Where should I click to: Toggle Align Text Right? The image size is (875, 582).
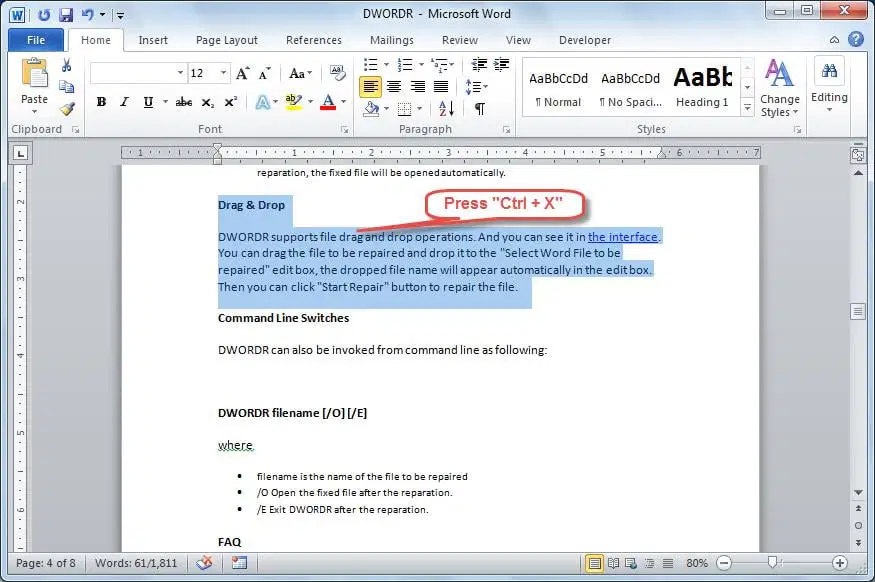[417, 86]
